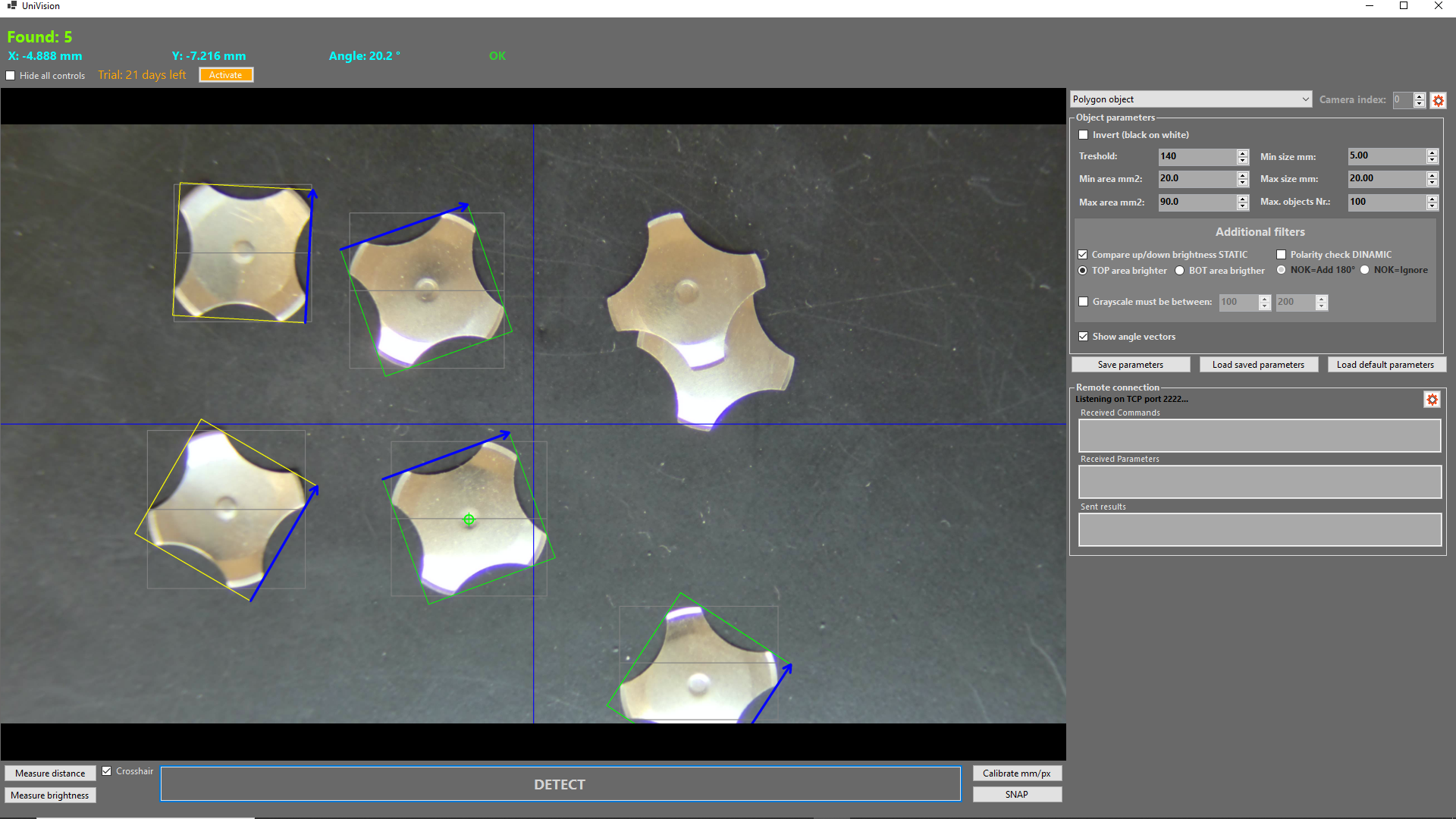Open remote connection settings gear
The height and width of the screenshot is (819, 1456).
[1432, 400]
